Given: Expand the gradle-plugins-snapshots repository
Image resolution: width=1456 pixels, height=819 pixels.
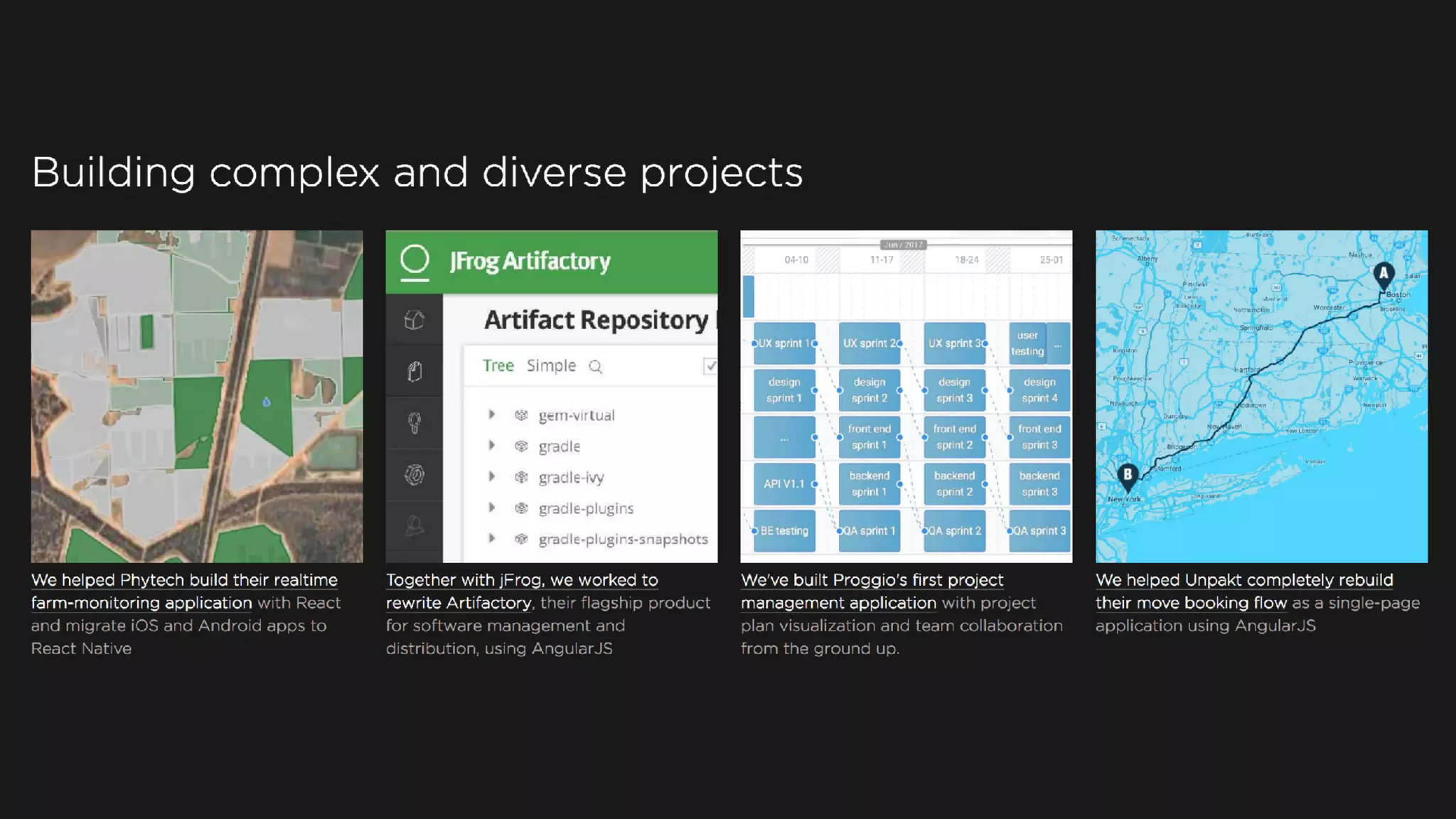Looking at the screenshot, I should click(x=491, y=539).
